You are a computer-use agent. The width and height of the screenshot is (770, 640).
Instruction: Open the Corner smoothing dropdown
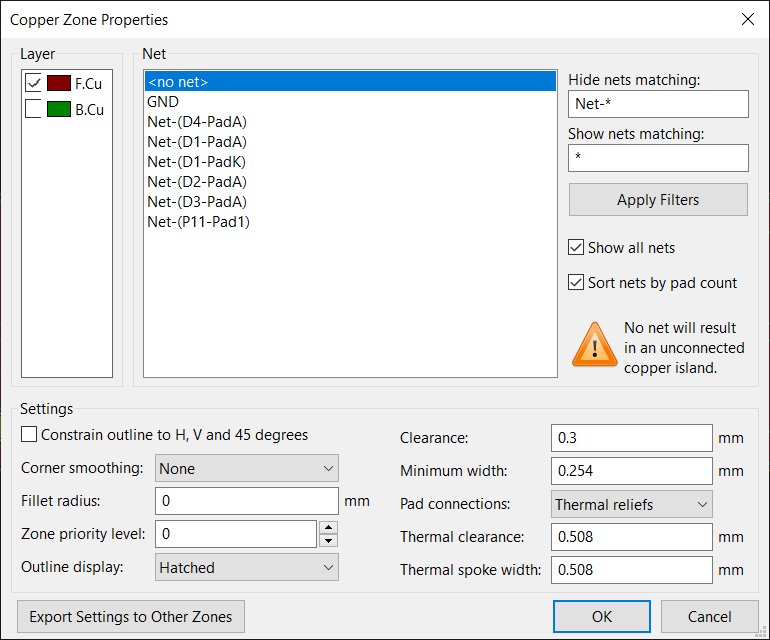[247, 468]
